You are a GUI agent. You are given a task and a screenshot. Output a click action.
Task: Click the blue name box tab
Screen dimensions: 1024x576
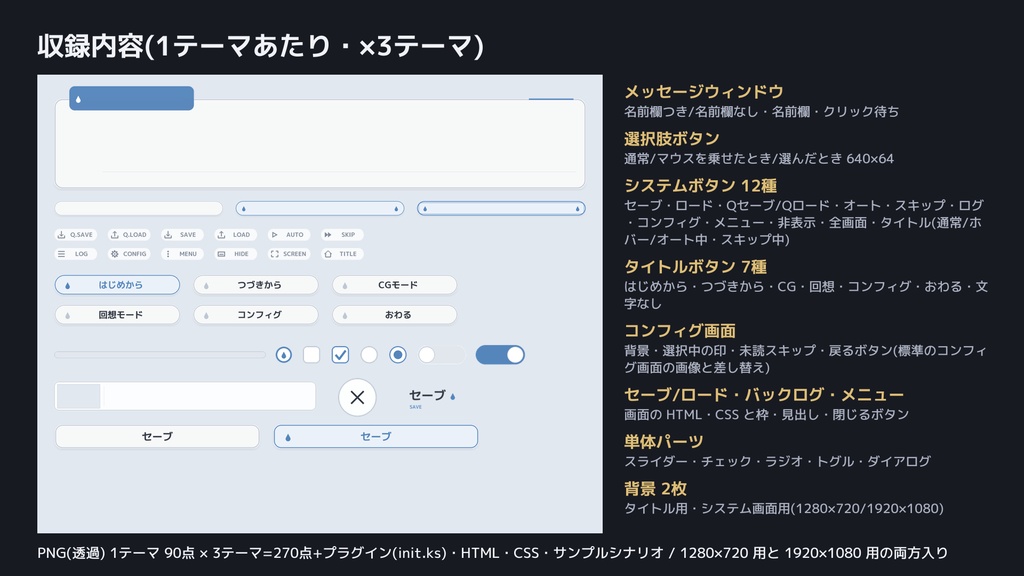131,99
